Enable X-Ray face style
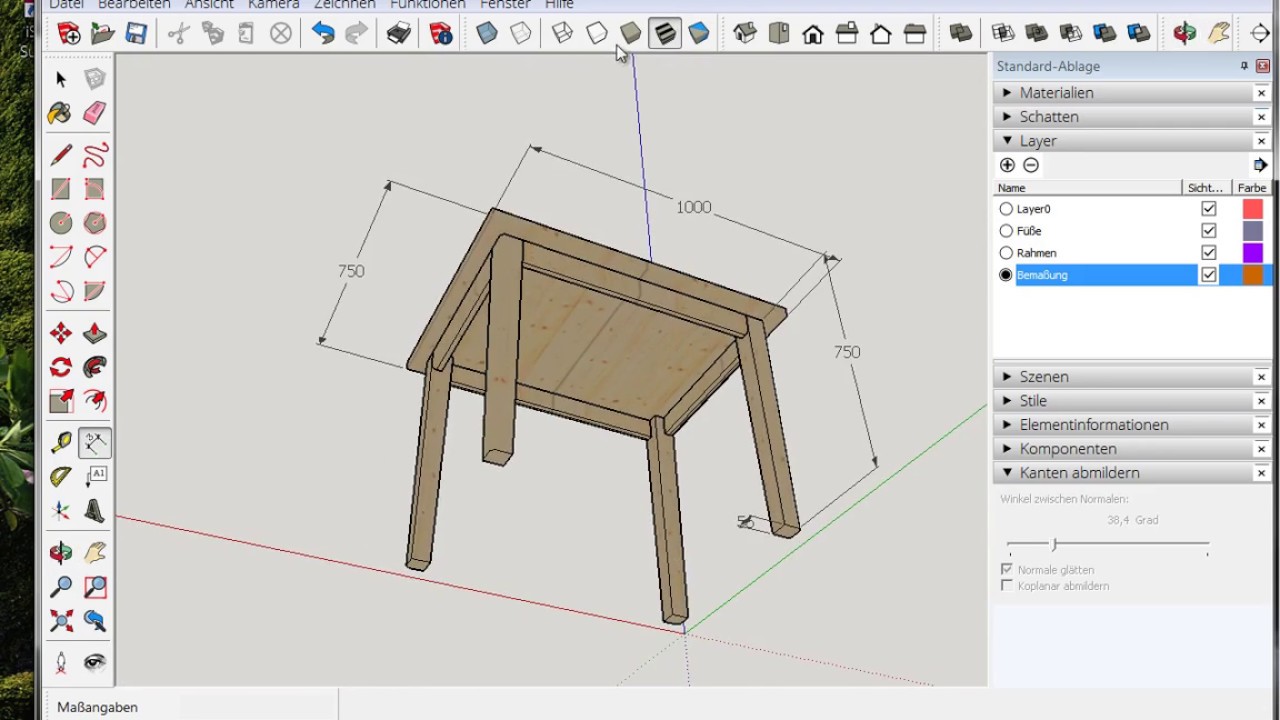The height and width of the screenshot is (720, 1280). point(487,34)
